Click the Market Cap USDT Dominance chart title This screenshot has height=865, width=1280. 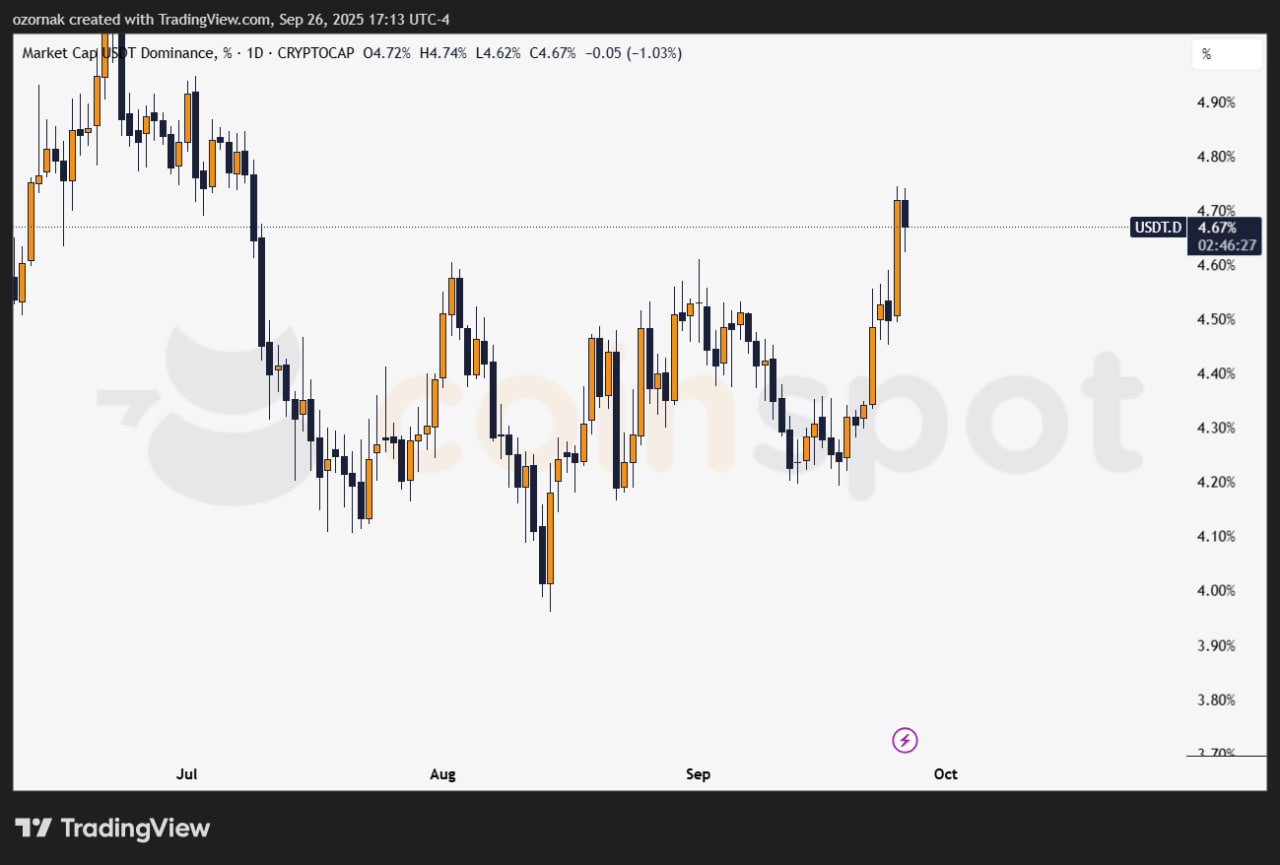click(118, 53)
